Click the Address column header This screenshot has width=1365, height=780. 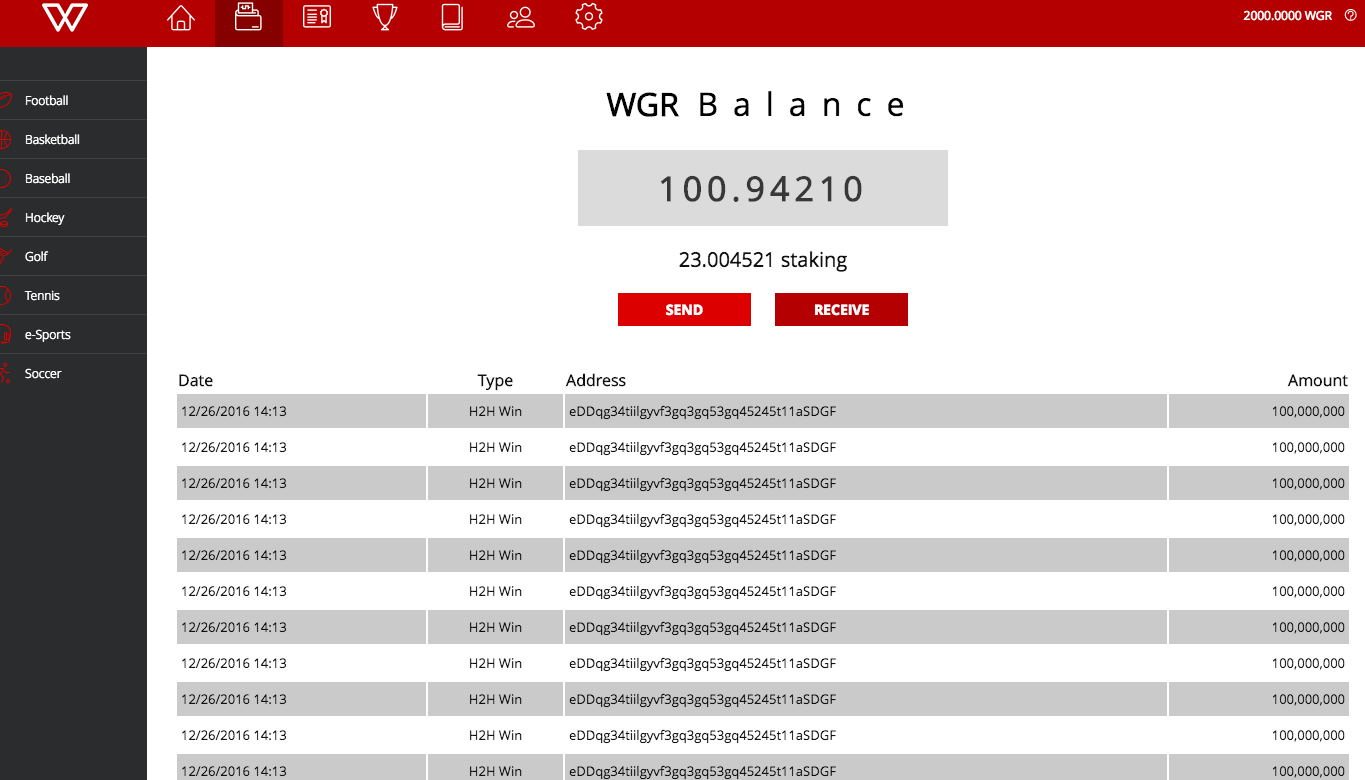596,380
